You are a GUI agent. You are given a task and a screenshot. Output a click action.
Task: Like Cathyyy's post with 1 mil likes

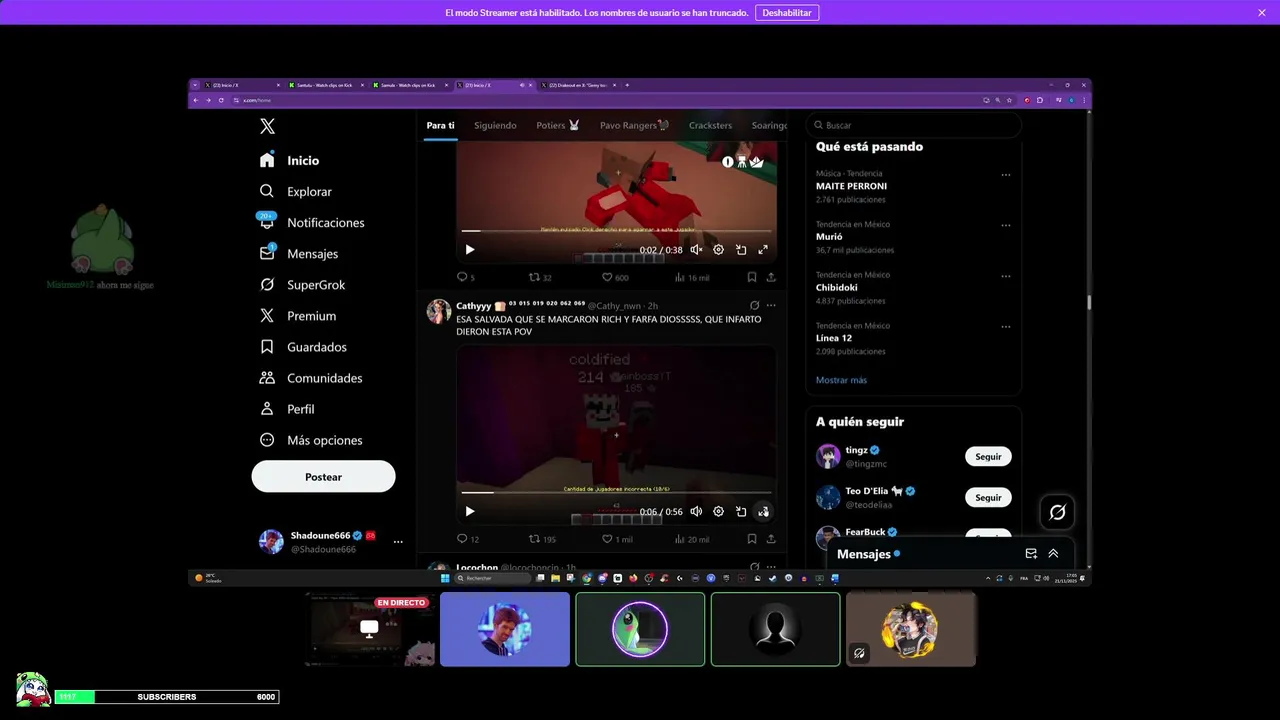[617, 539]
